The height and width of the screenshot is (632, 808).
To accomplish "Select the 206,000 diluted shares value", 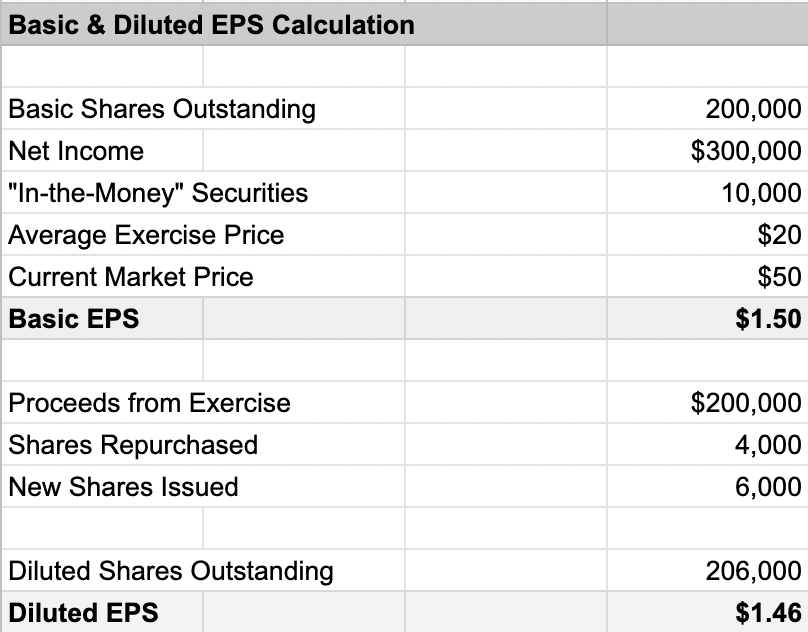I will click(x=752, y=571).
